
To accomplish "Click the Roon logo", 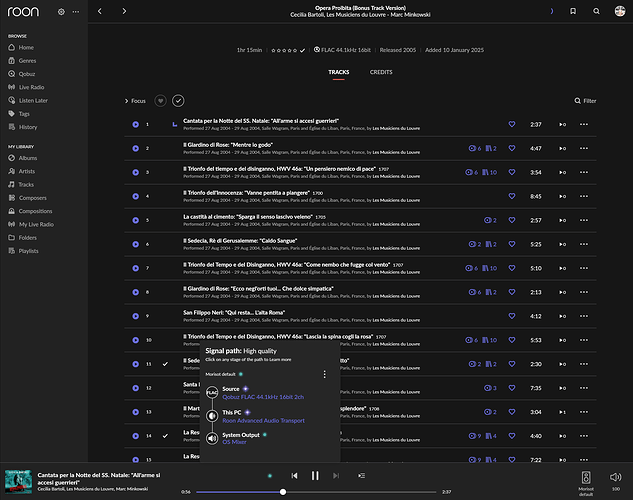I will [x=23, y=11].
